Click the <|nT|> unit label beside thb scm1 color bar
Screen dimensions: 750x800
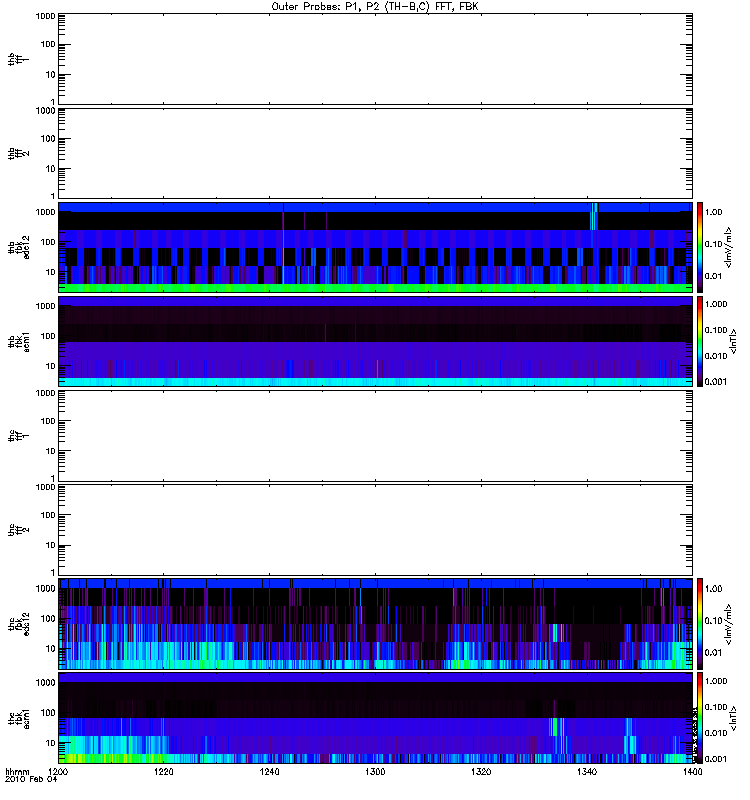point(733,341)
